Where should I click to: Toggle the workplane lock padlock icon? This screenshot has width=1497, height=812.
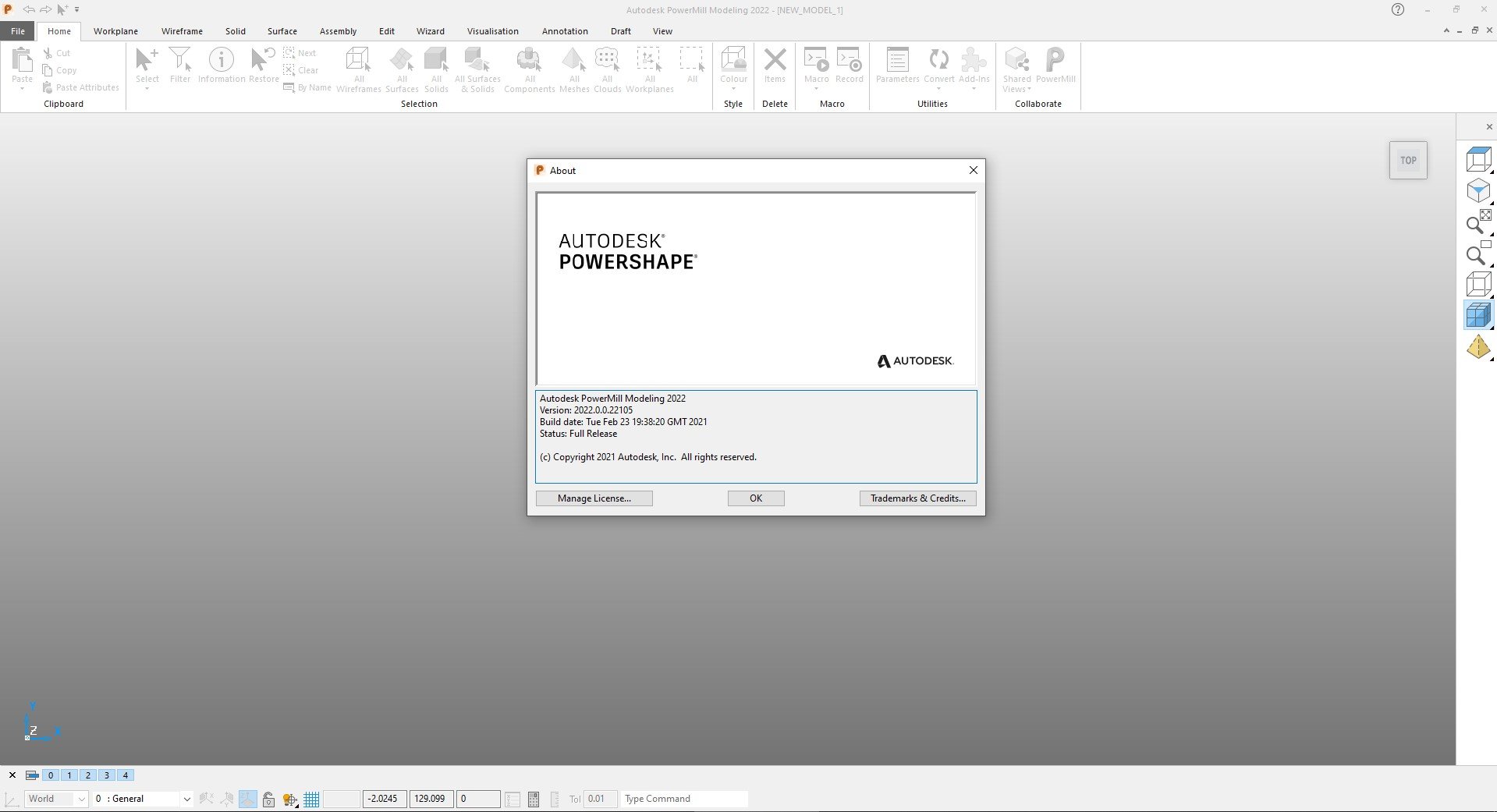pyautogui.click(x=268, y=799)
